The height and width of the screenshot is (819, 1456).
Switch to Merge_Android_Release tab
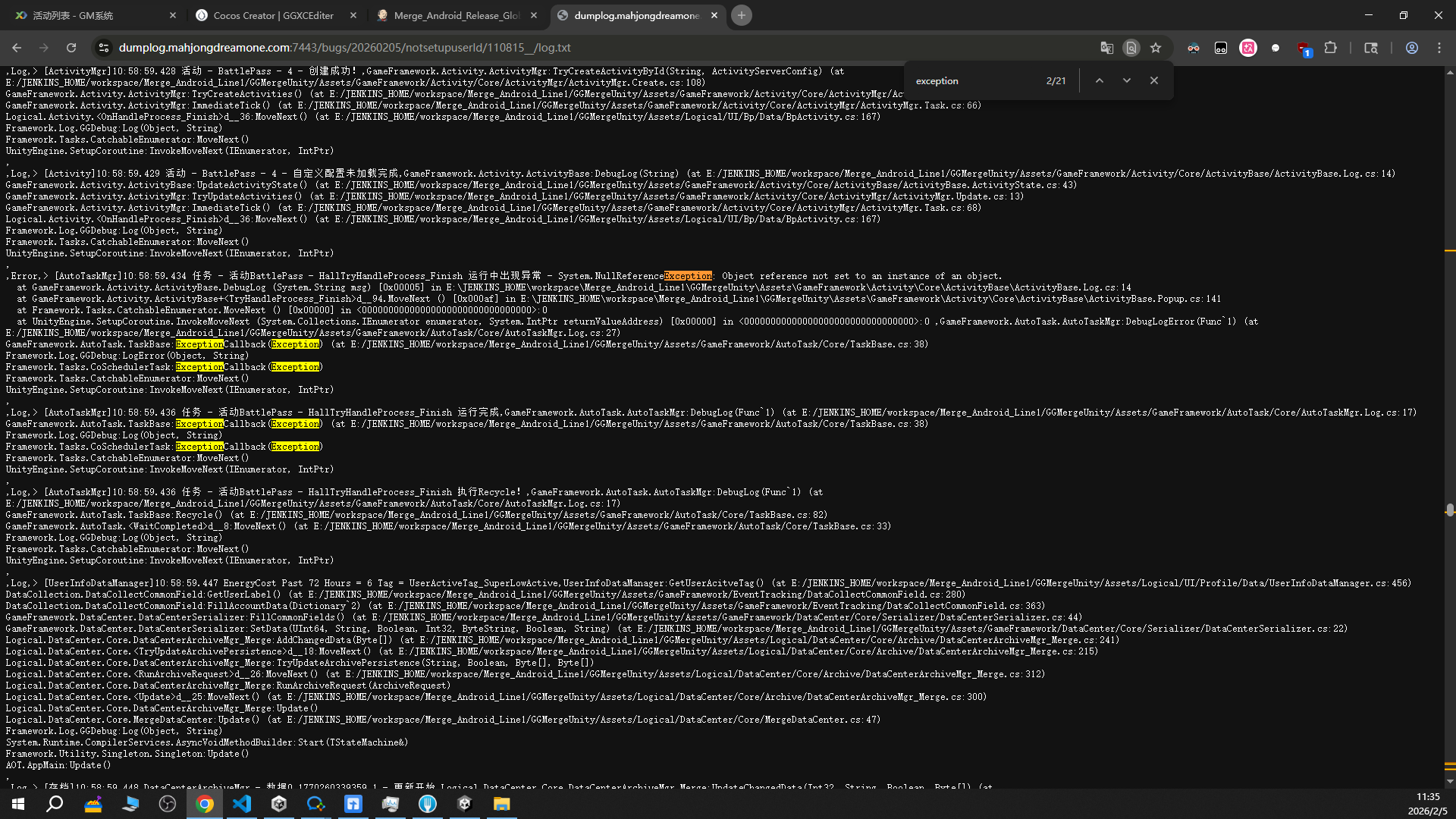[x=457, y=15]
